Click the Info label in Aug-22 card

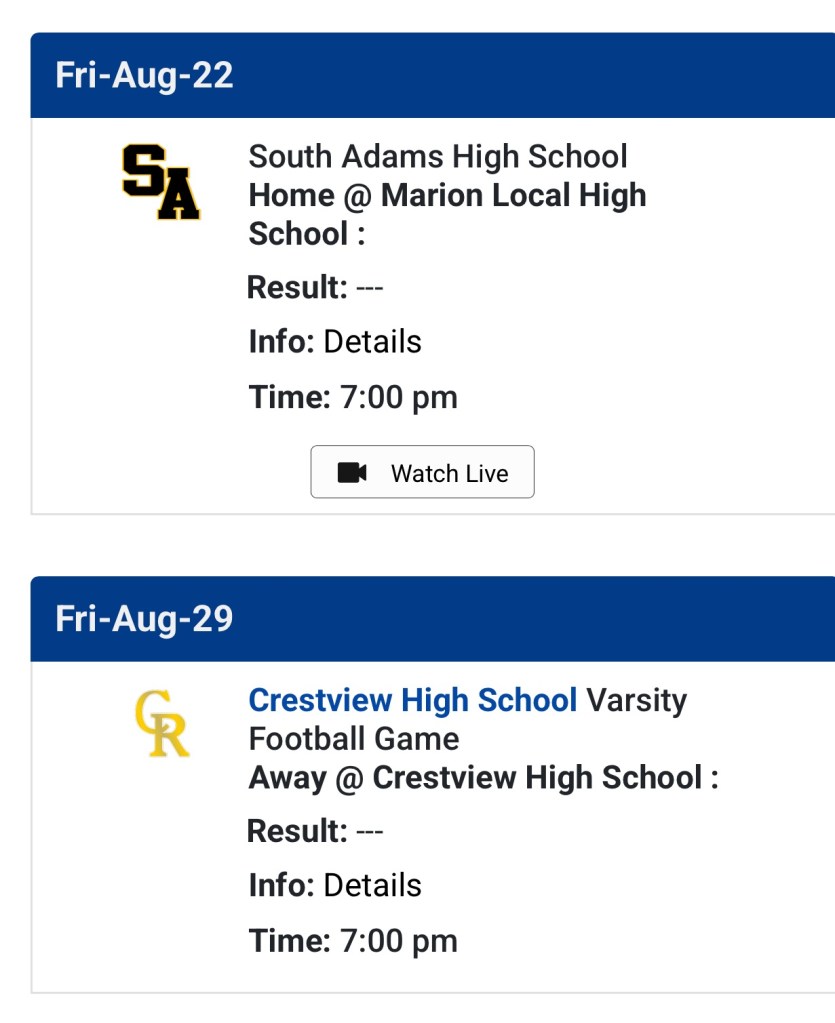281,342
